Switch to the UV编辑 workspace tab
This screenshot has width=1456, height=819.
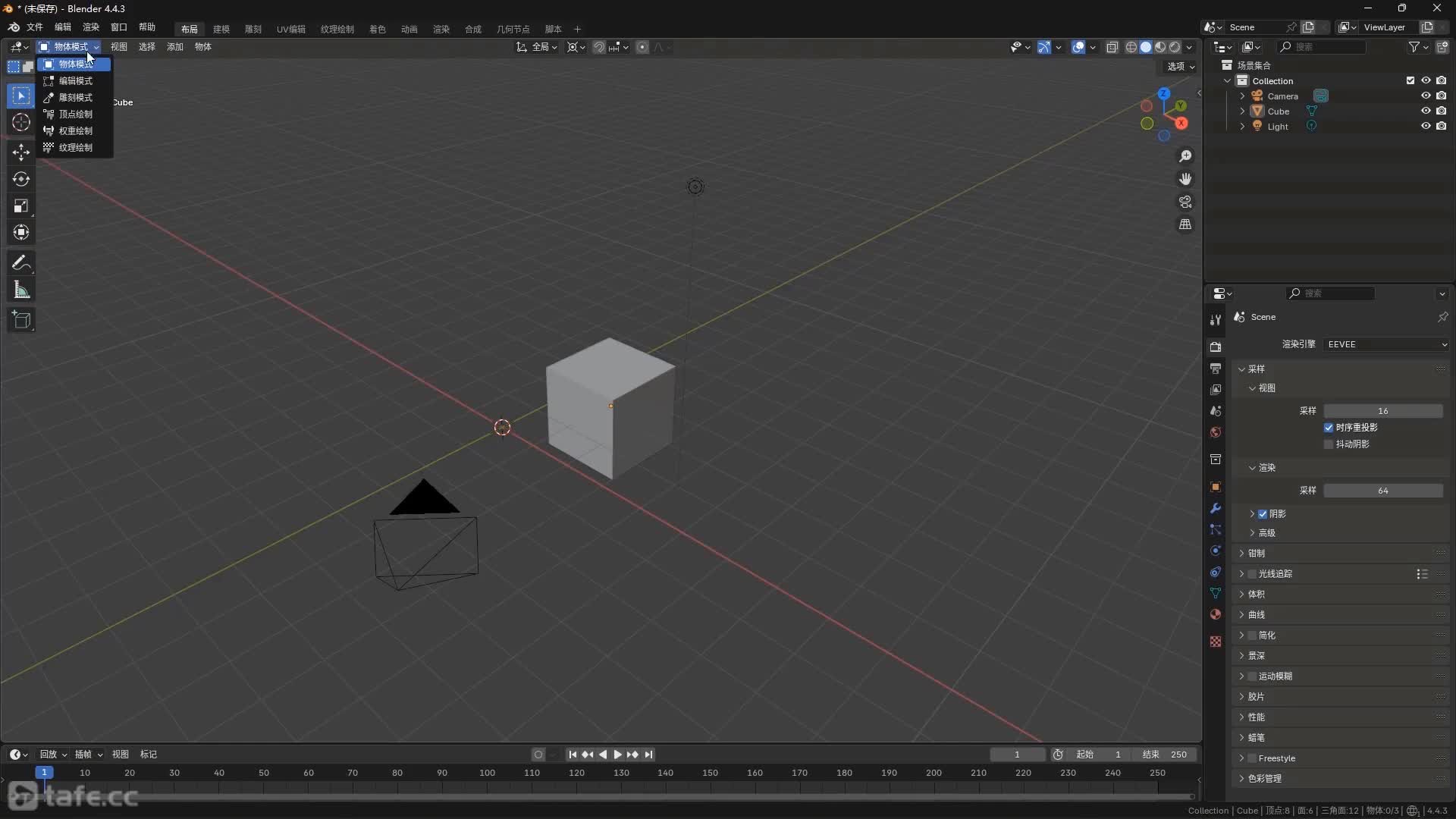[x=290, y=29]
